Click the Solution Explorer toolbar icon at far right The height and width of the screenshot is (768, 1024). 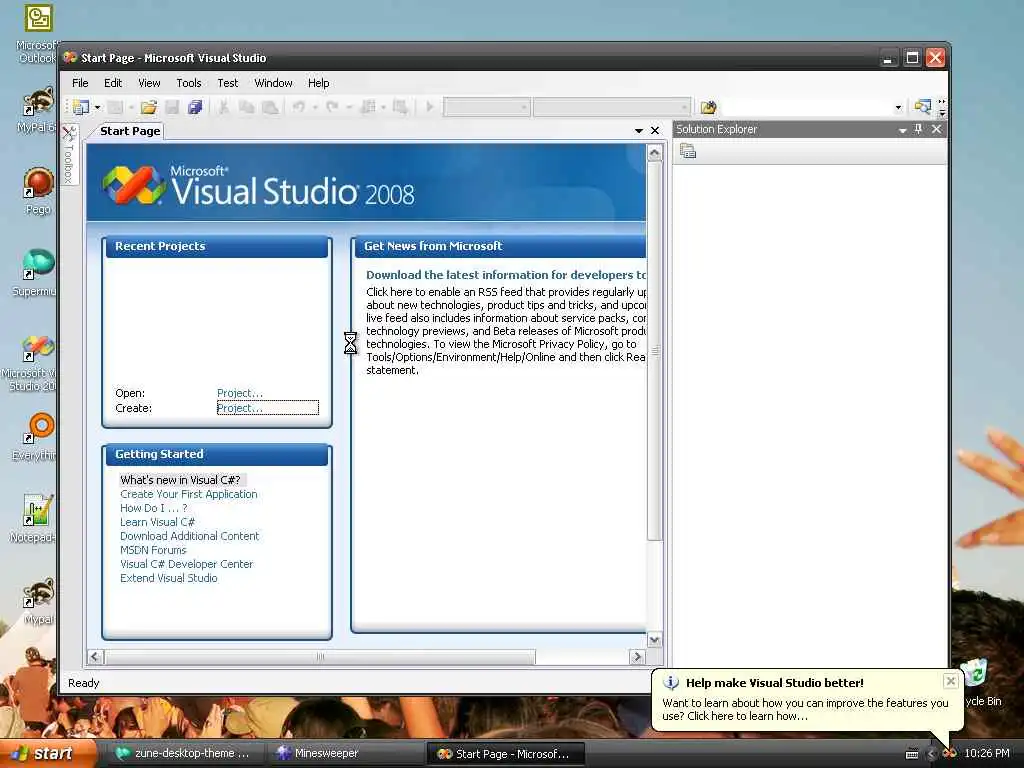923,106
